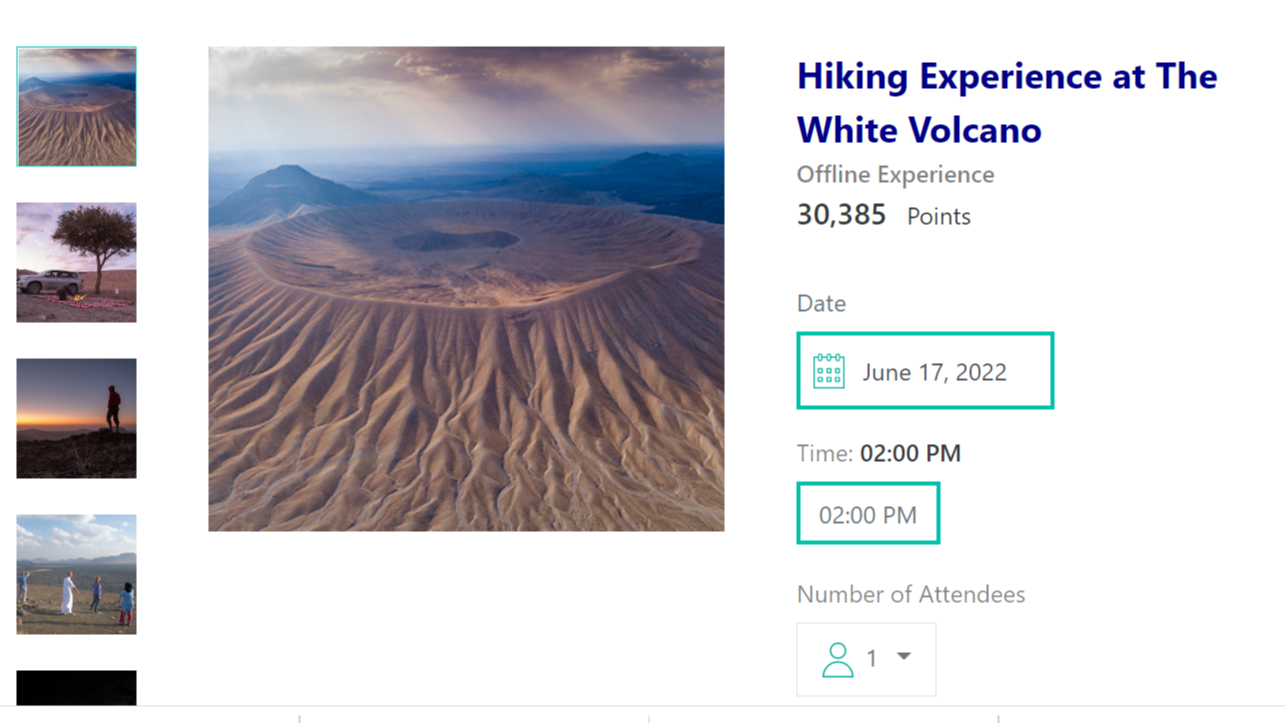Select the dark partially visible bottom thumbnail

(x=76, y=688)
